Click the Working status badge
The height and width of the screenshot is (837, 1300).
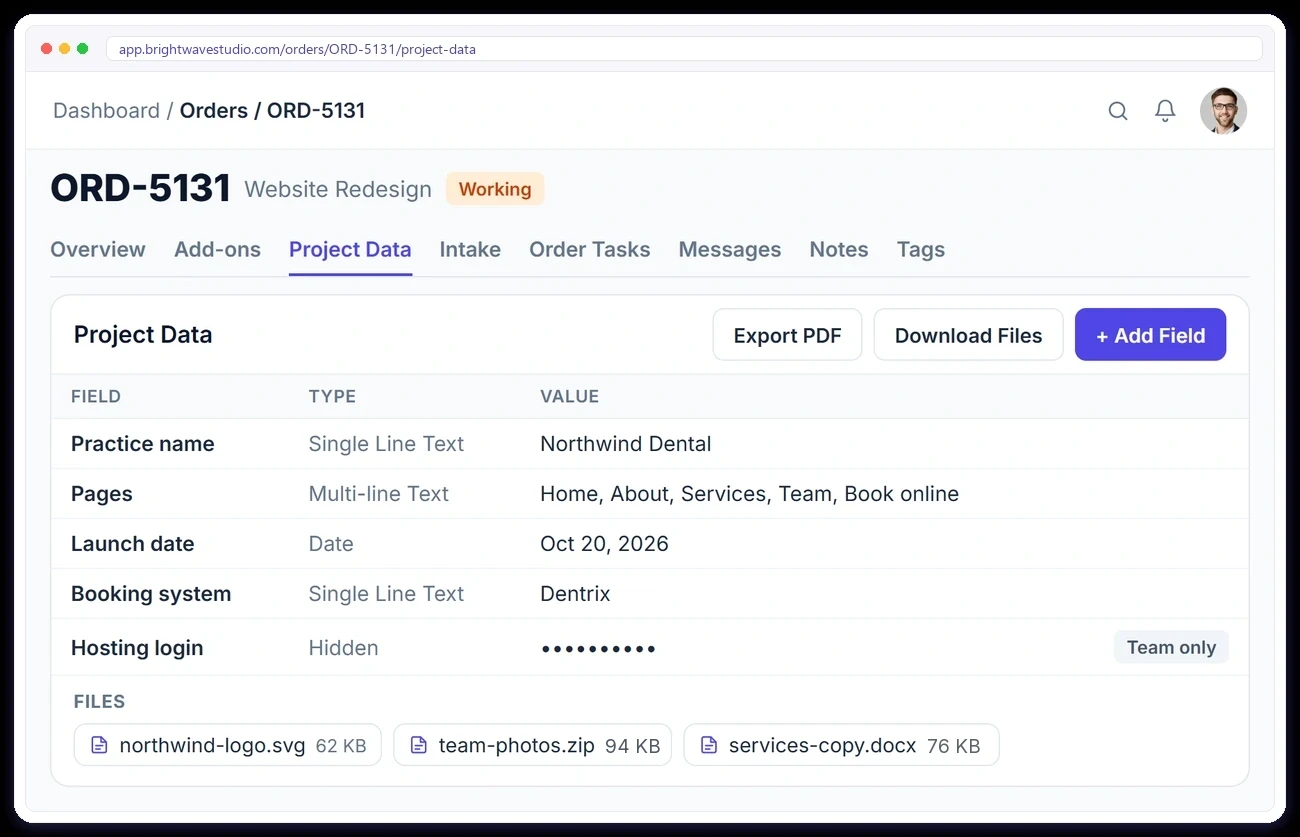pos(495,189)
